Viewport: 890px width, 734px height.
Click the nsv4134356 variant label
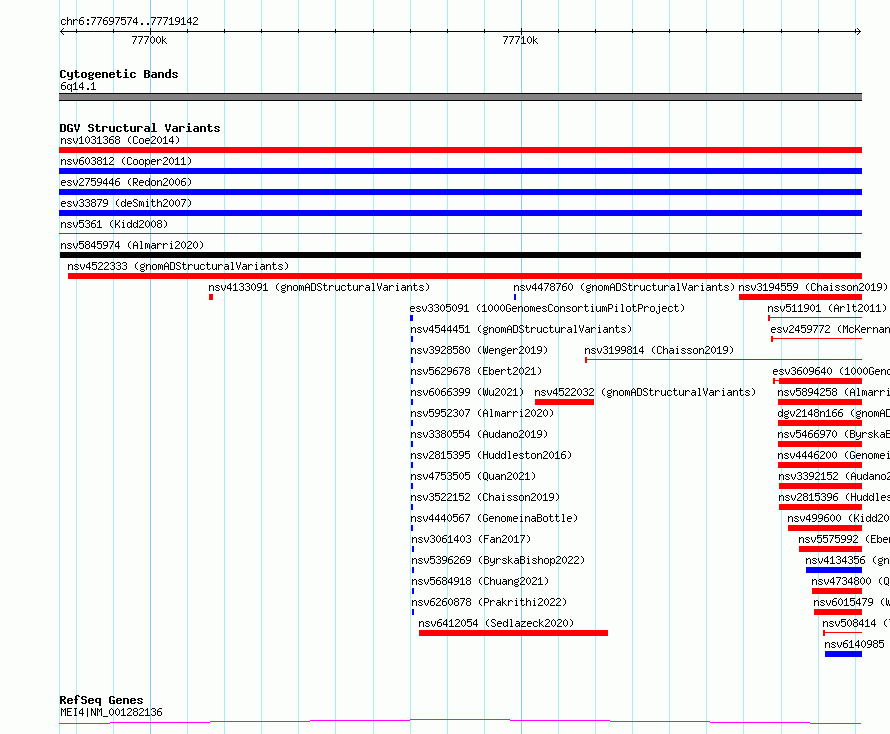point(847,560)
